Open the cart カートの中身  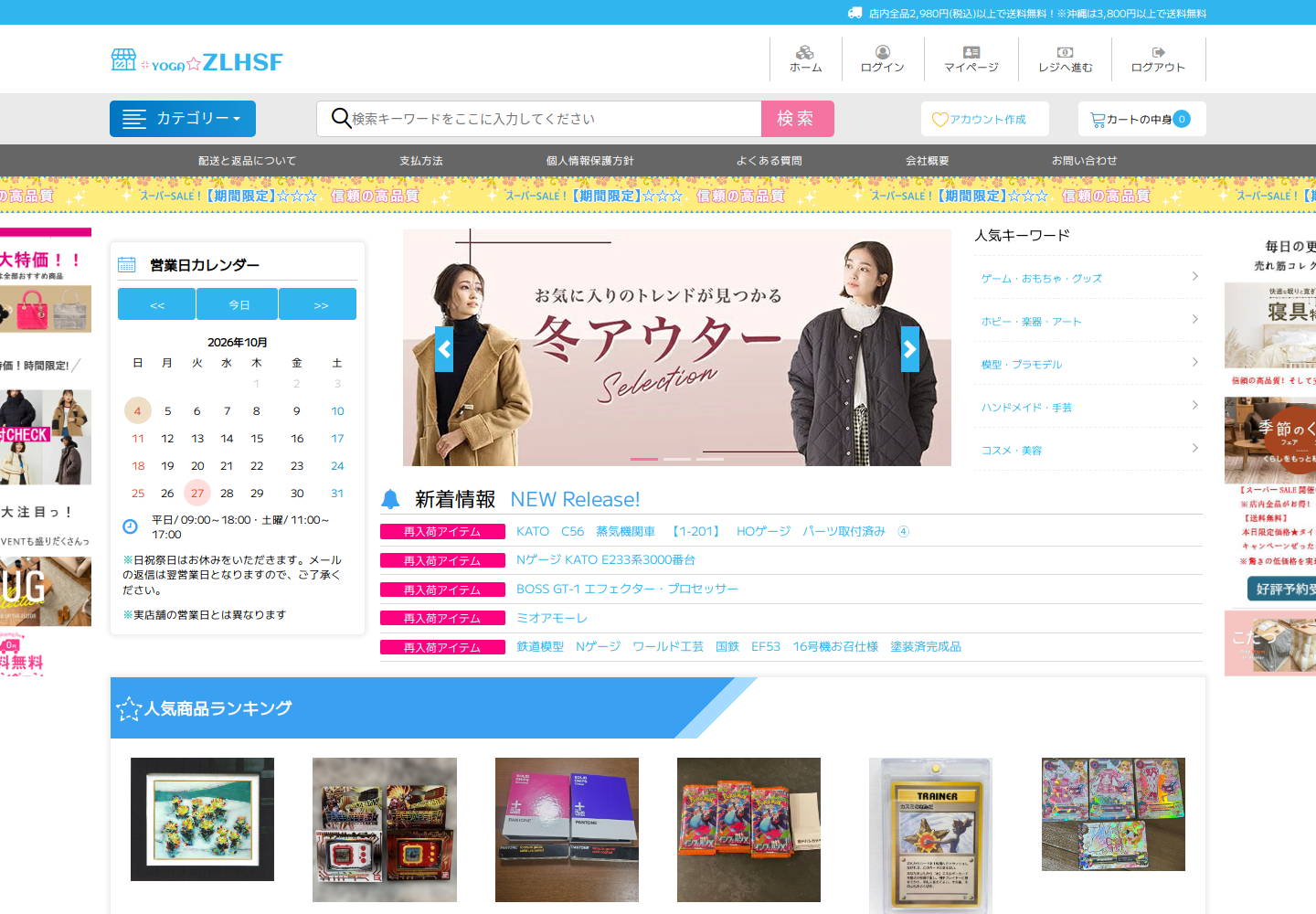click(1142, 119)
